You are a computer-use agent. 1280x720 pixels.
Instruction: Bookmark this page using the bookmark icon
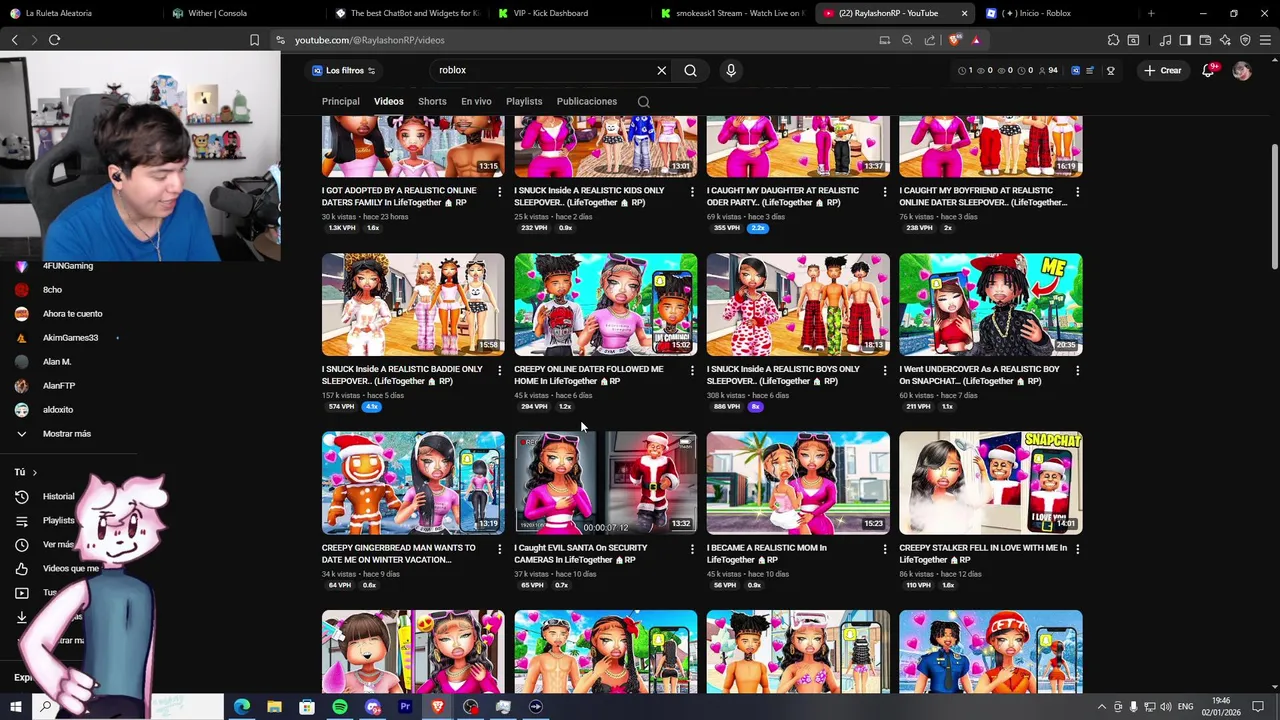(254, 40)
